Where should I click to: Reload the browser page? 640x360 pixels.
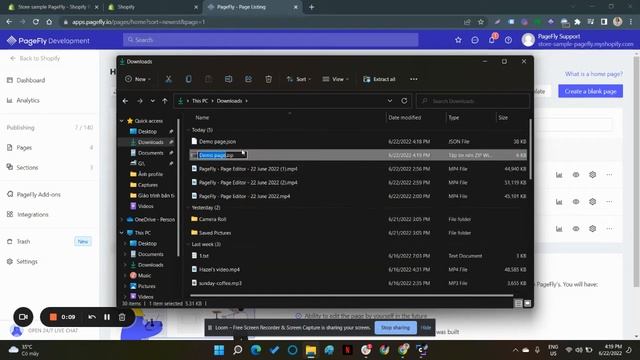[36, 22]
